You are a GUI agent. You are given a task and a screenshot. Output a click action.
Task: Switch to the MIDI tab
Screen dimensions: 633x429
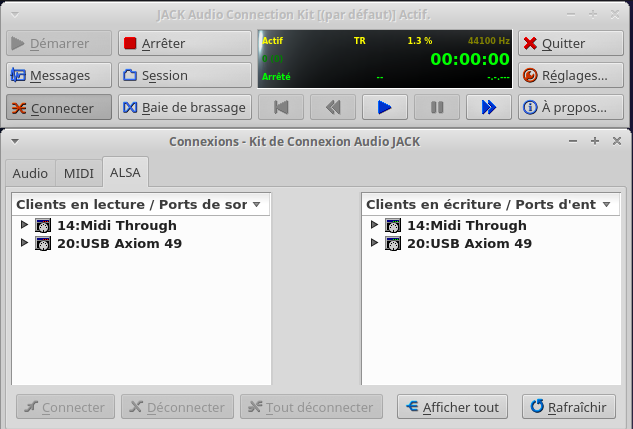[78, 173]
